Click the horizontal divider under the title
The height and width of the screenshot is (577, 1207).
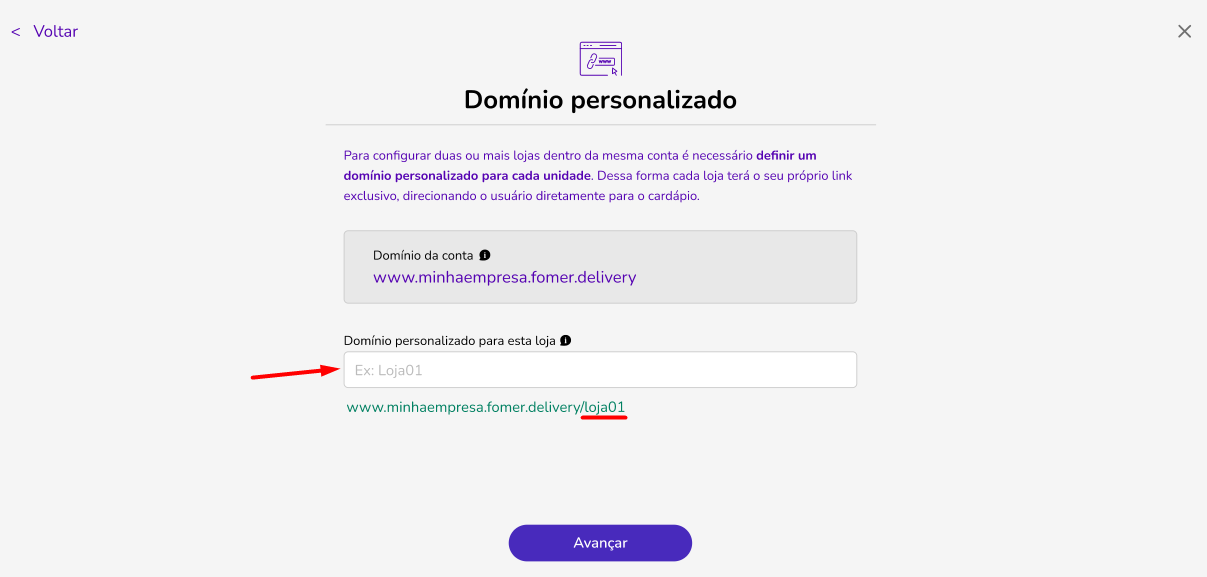(600, 125)
